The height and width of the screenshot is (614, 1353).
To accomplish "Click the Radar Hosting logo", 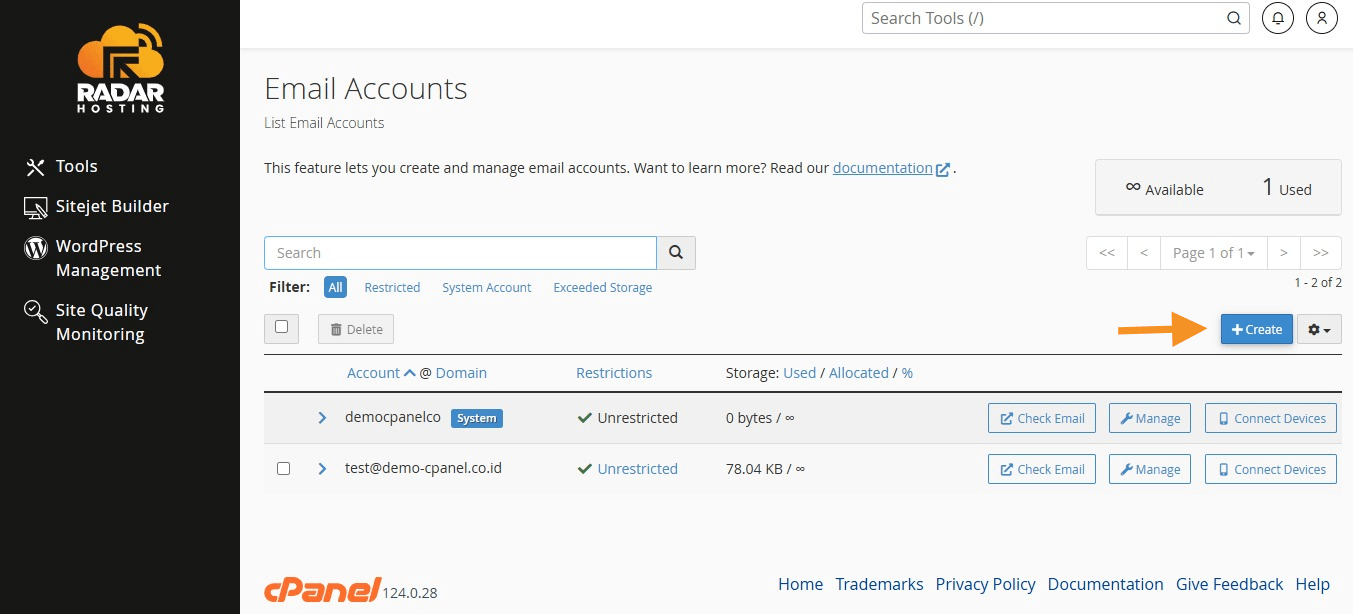I will pyautogui.click(x=120, y=67).
